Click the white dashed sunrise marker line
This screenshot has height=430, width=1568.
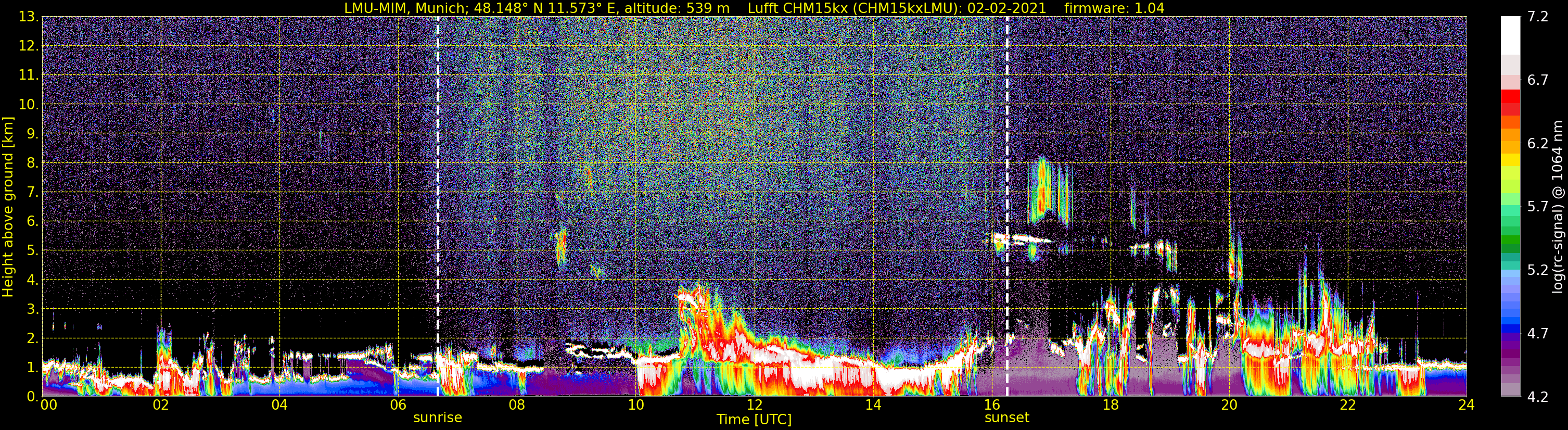(x=438, y=206)
